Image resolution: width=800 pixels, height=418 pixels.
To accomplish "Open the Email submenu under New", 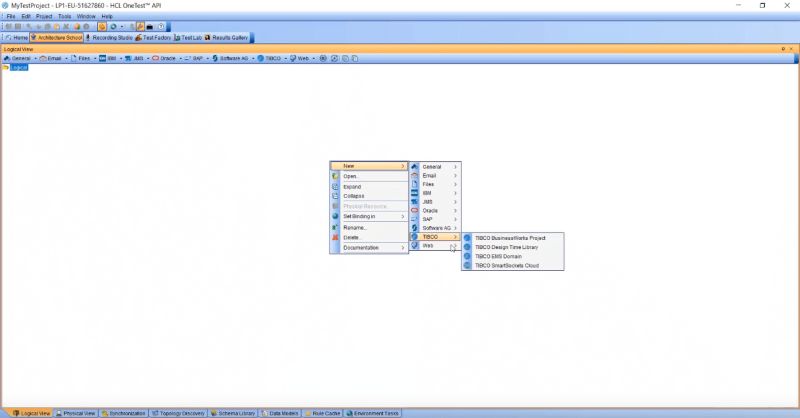I will point(435,176).
